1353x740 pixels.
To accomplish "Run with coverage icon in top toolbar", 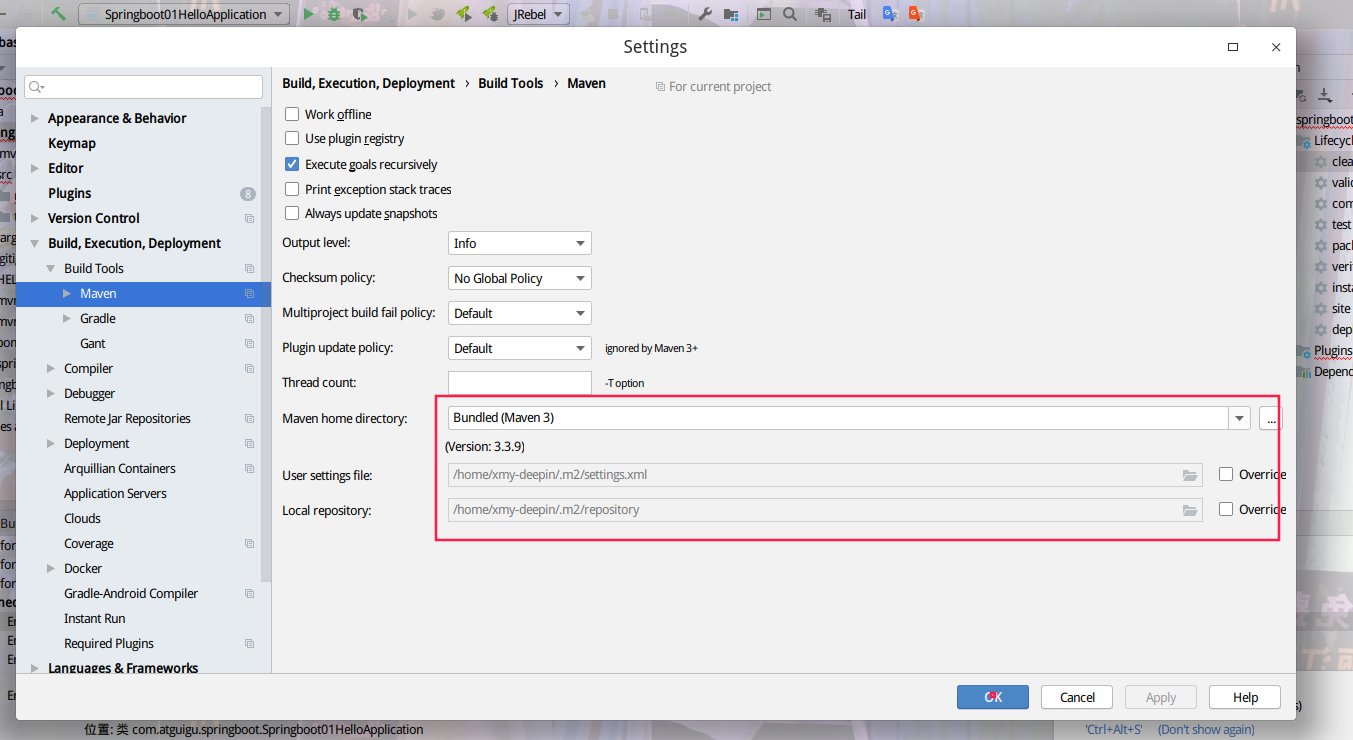I will coord(360,14).
